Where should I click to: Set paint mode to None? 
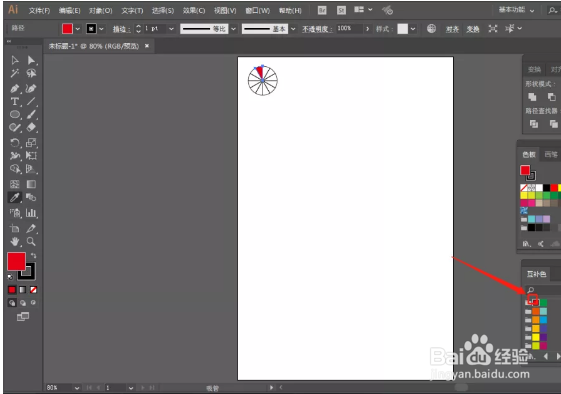click(33, 290)
